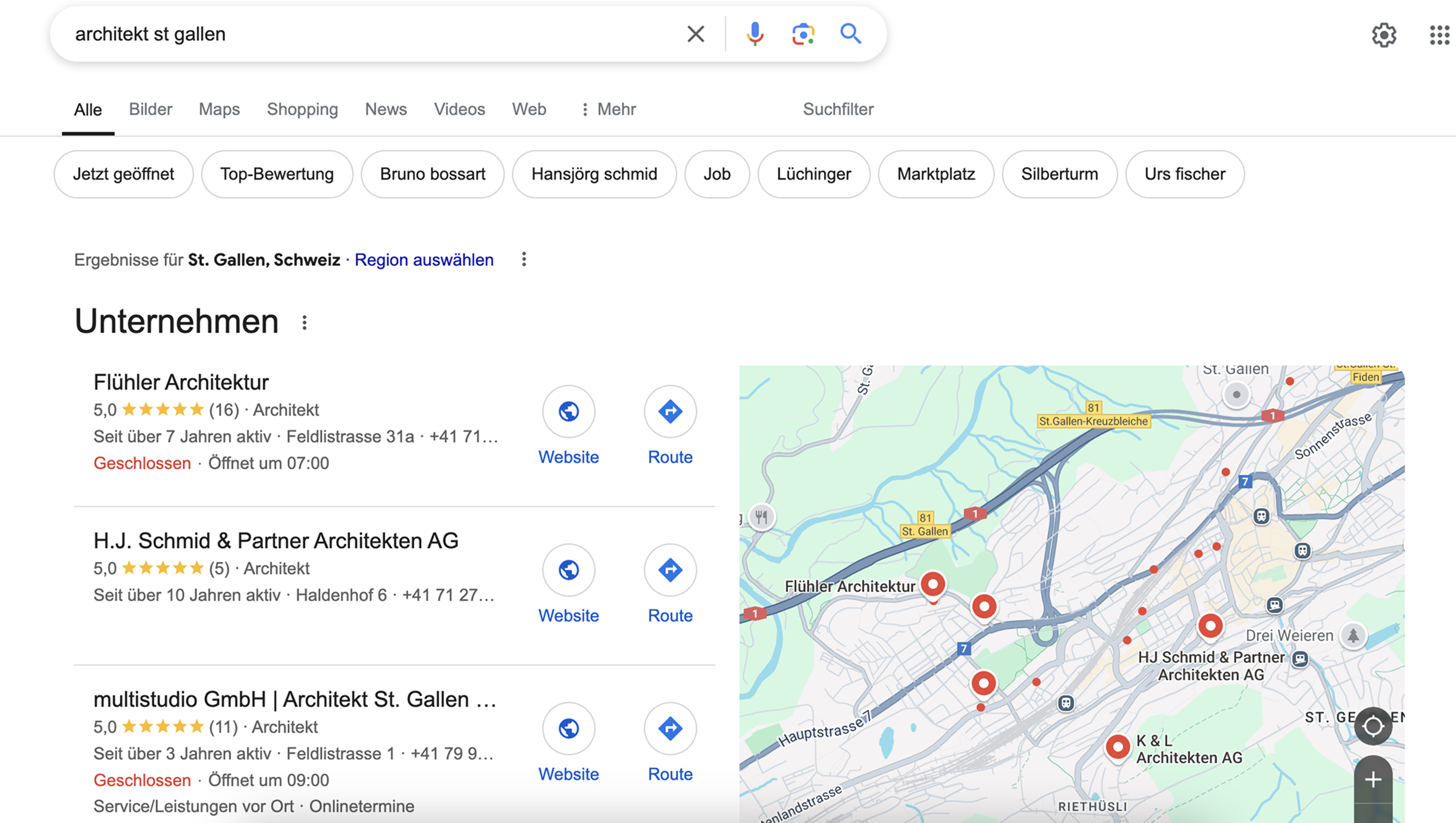Zoom into the map with the plus control
The width and height of the screenshot is (1456, 823).
click(x=1373, y=779)
